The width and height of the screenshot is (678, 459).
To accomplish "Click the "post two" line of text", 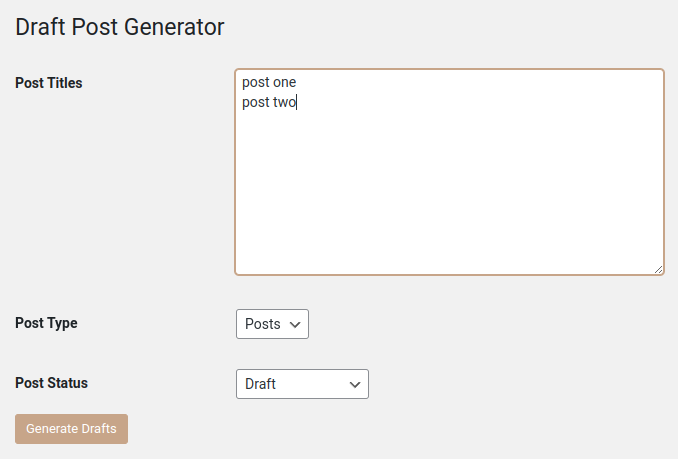I will (269, 101).
